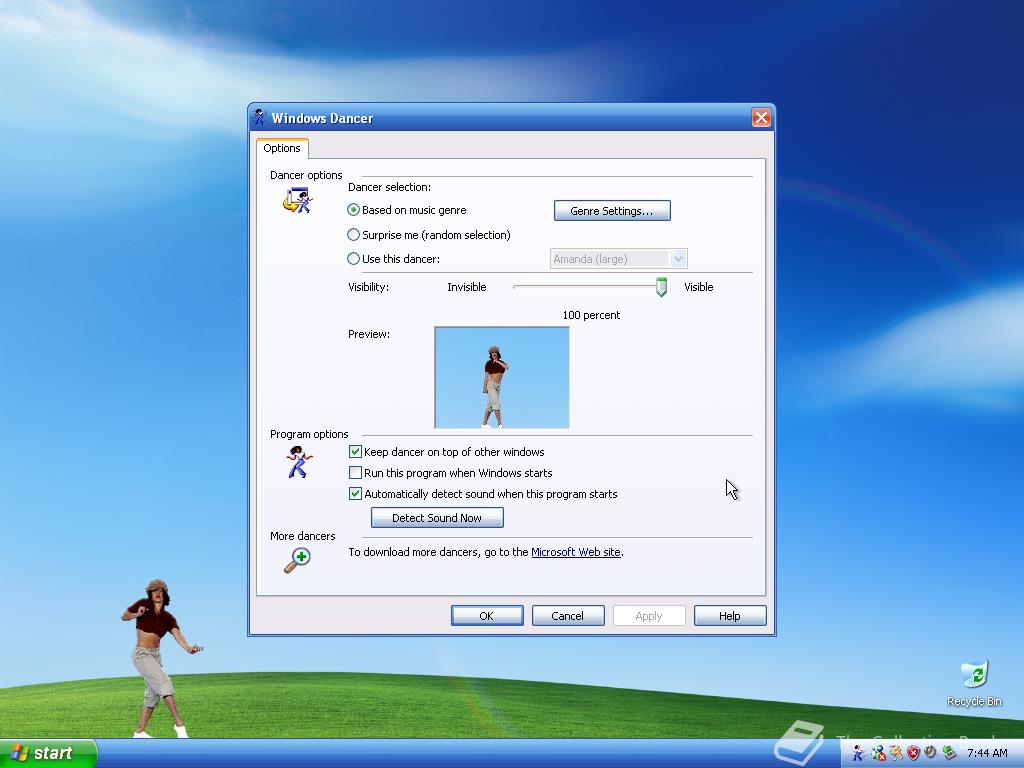
Task: Click the Program options dancer icon
Action: click(x=299, y=462)
